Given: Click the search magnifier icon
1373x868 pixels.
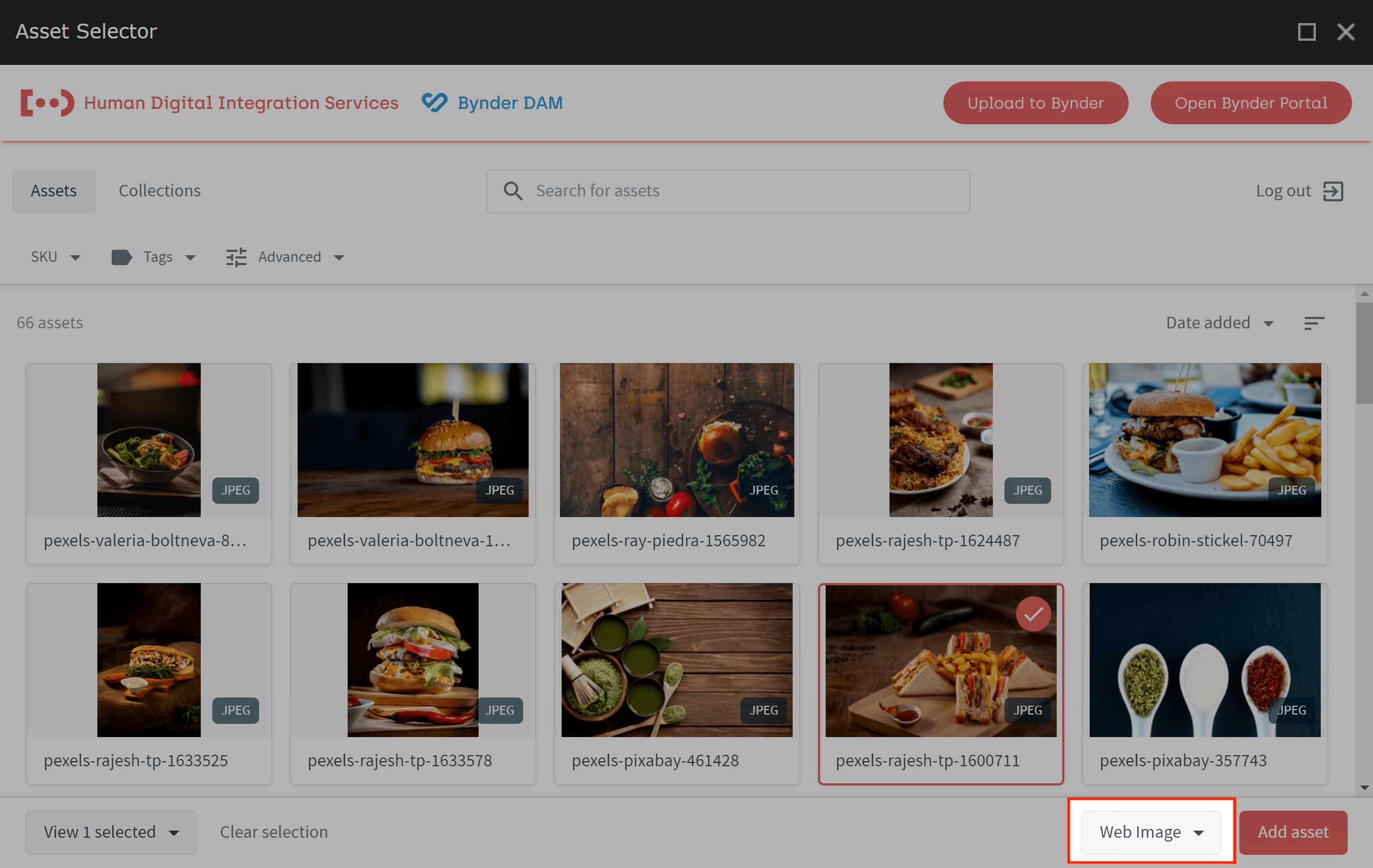Looking at the screenshot, I should click(513, 191).
